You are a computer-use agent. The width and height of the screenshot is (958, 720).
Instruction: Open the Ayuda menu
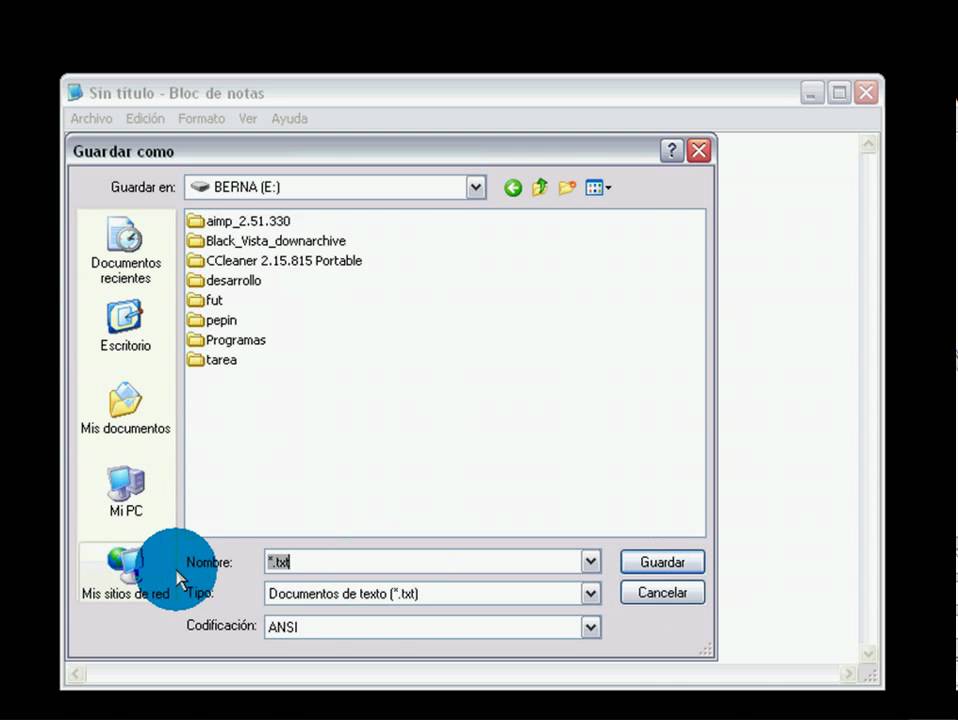click(290, 119)
